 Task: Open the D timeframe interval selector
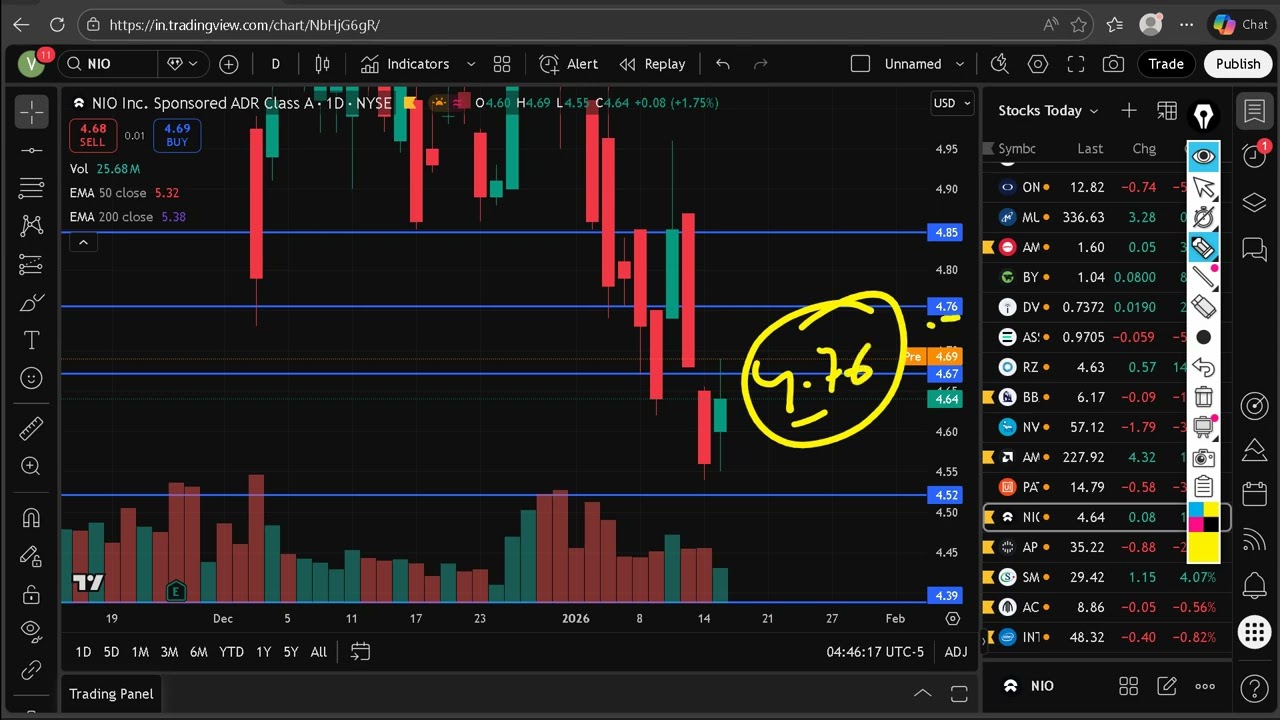pos(275,64)
